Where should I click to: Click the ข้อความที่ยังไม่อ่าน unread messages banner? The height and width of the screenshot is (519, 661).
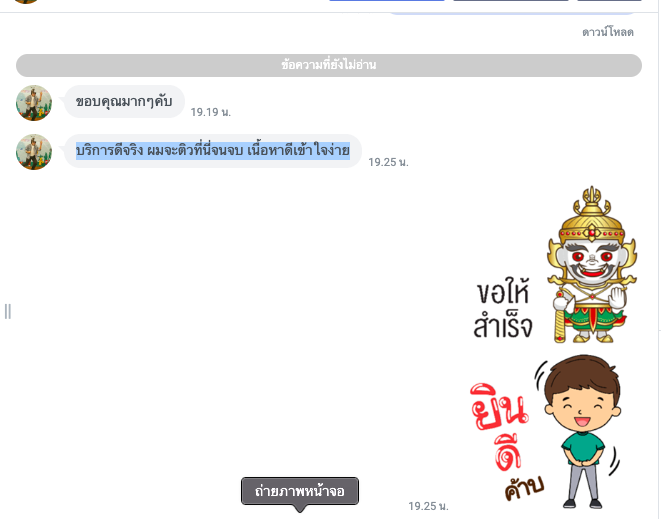329,65
